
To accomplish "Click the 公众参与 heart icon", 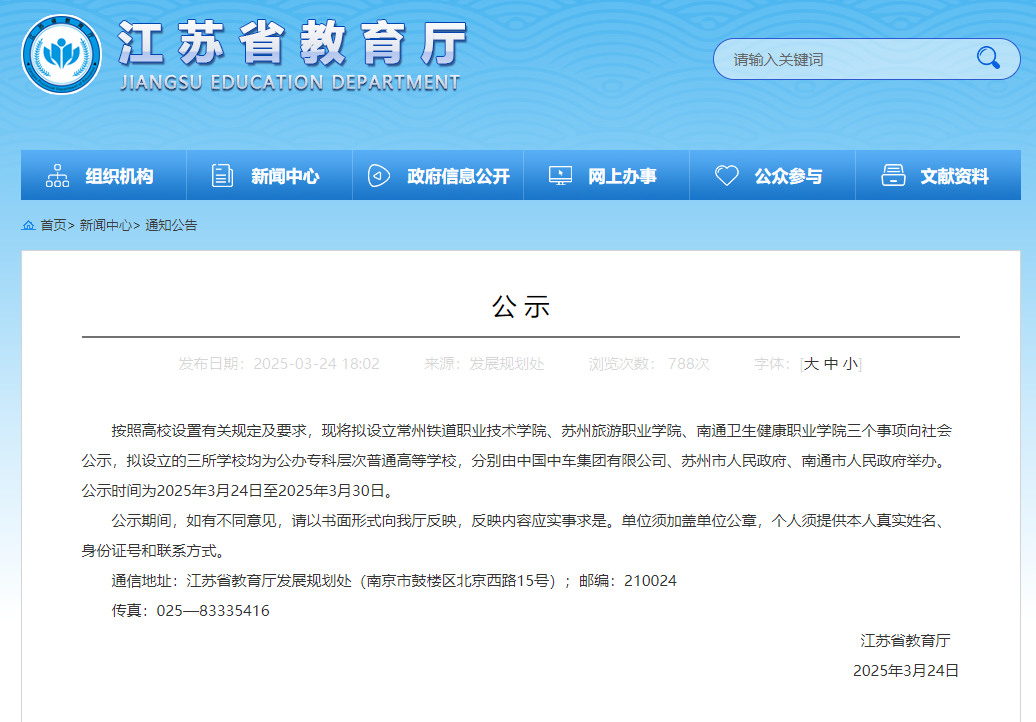I will click(727, 176).
